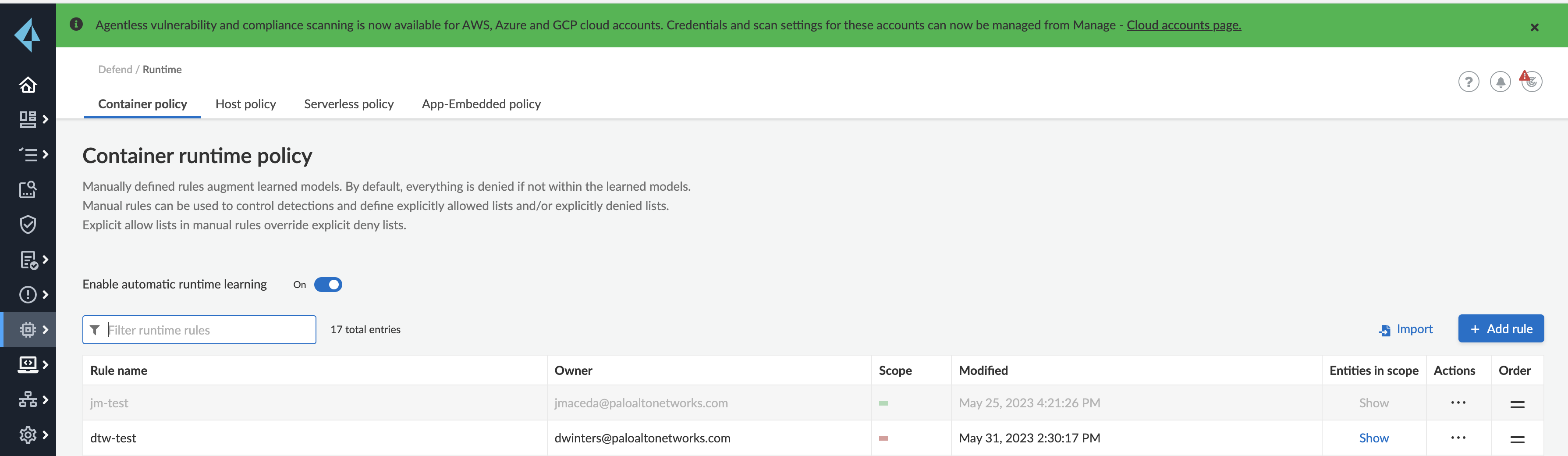Go to the Home dashboard icon
The image size is (1568, 456).
point(28,85)
